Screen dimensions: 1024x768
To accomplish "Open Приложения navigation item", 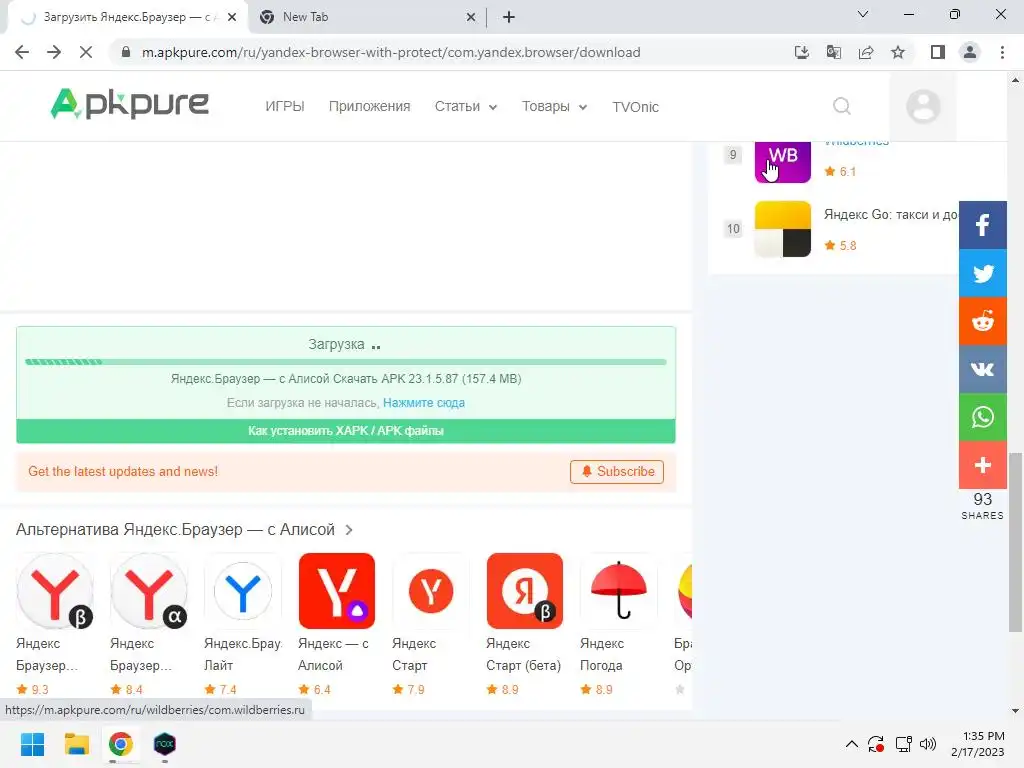I will [370, 106].
